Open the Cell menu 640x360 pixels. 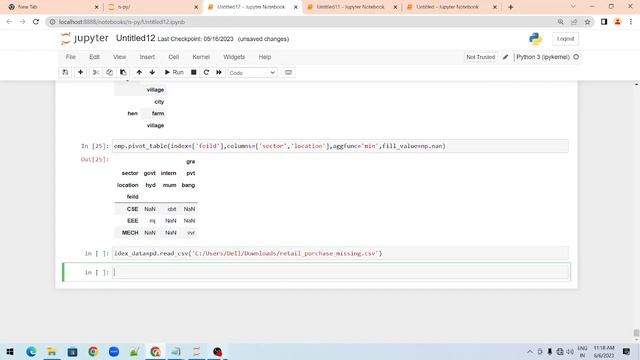pos(173,57)
